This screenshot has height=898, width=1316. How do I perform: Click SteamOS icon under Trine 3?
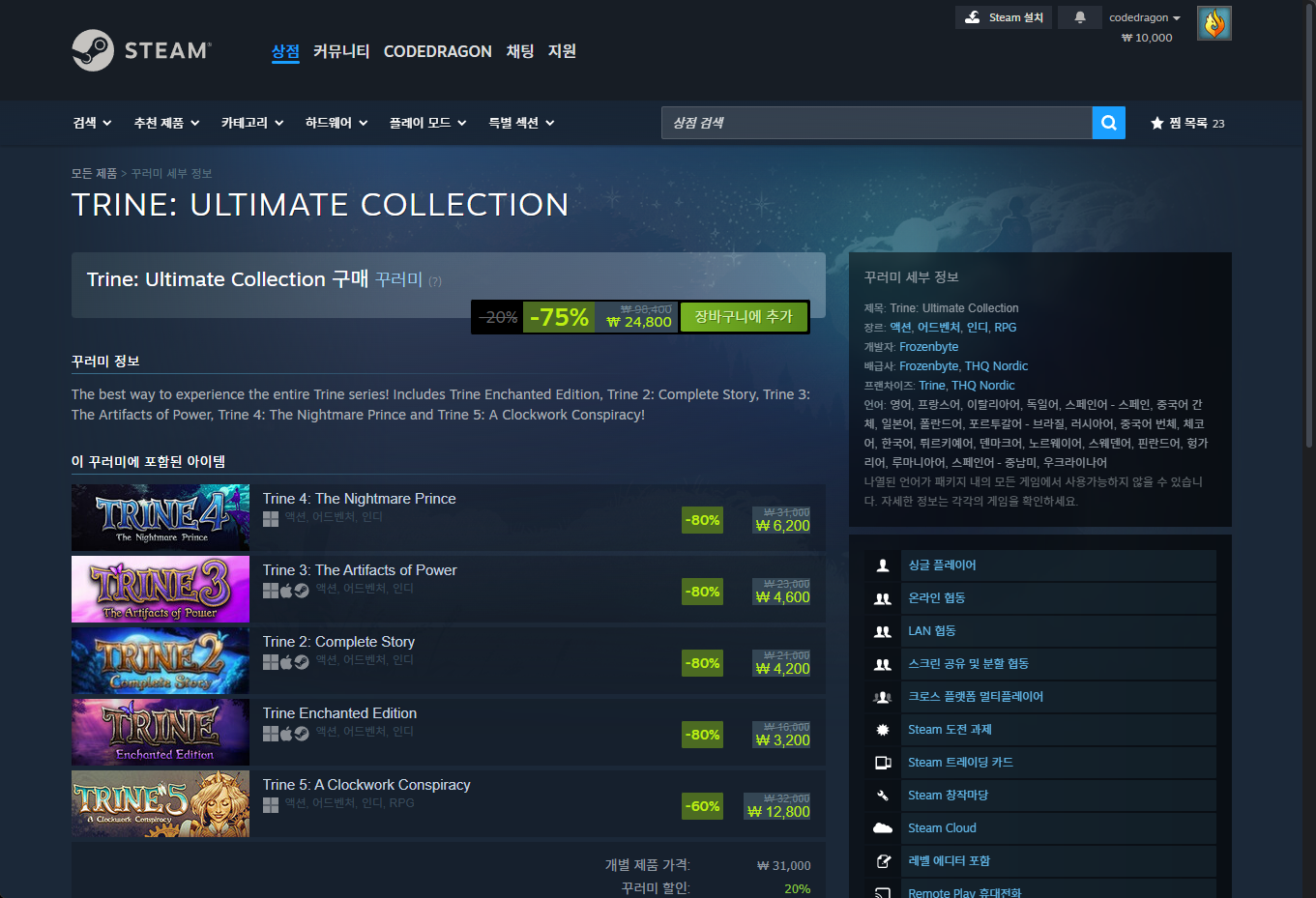point(302,591)
